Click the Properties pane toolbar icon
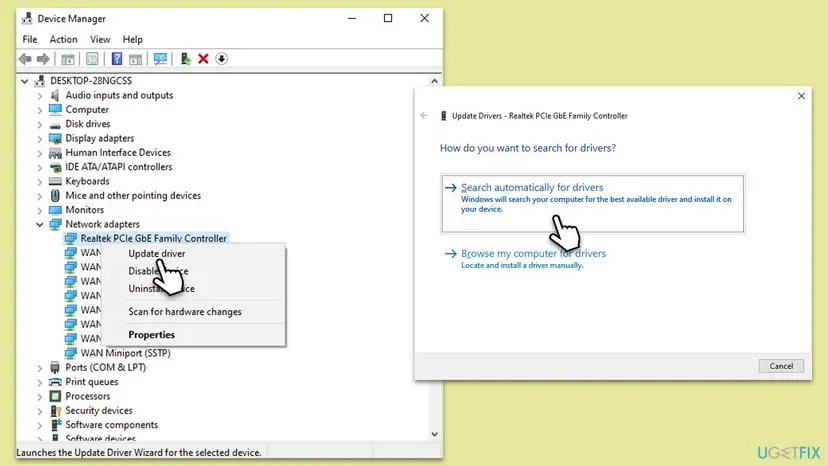The image size is (828, 466). (x=92, y=59)
